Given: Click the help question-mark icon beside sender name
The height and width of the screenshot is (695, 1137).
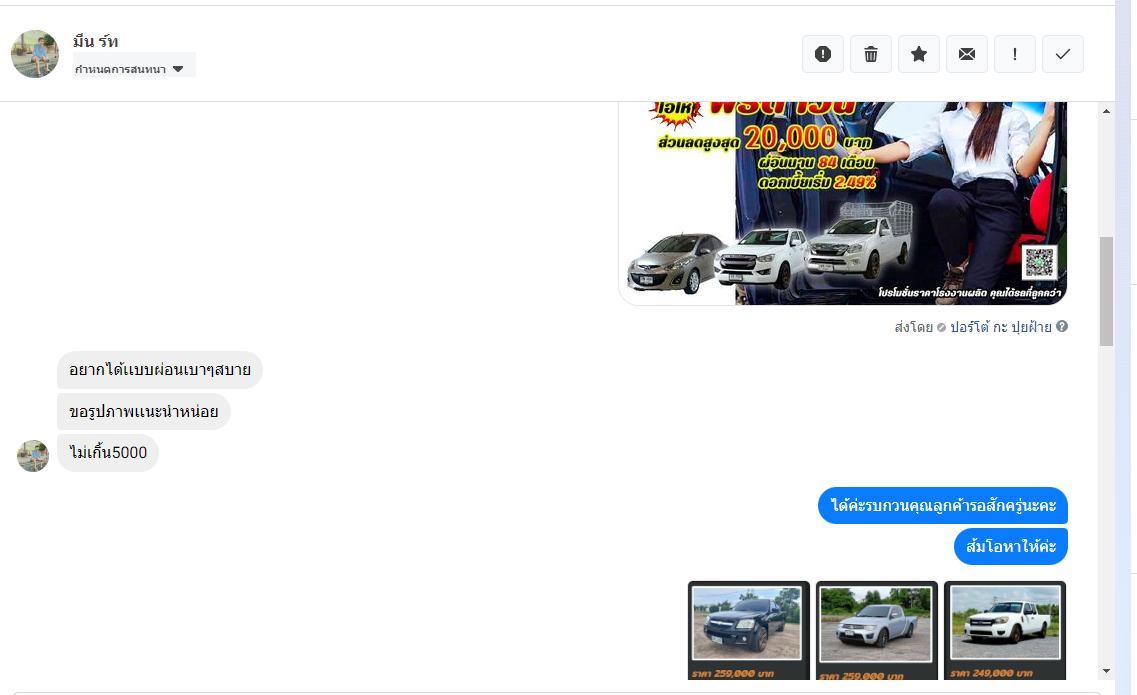Looking at the screenshot, I should pos(1062,326).
